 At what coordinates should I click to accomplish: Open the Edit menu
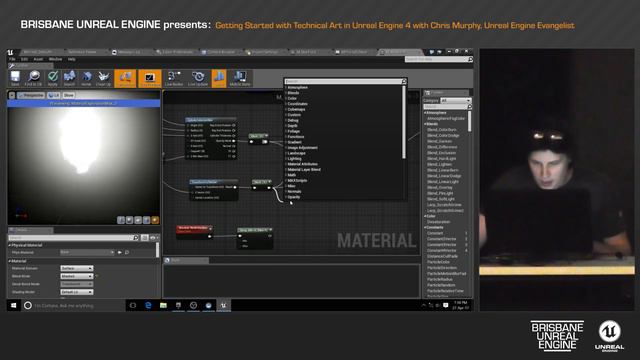pos(24,59)
